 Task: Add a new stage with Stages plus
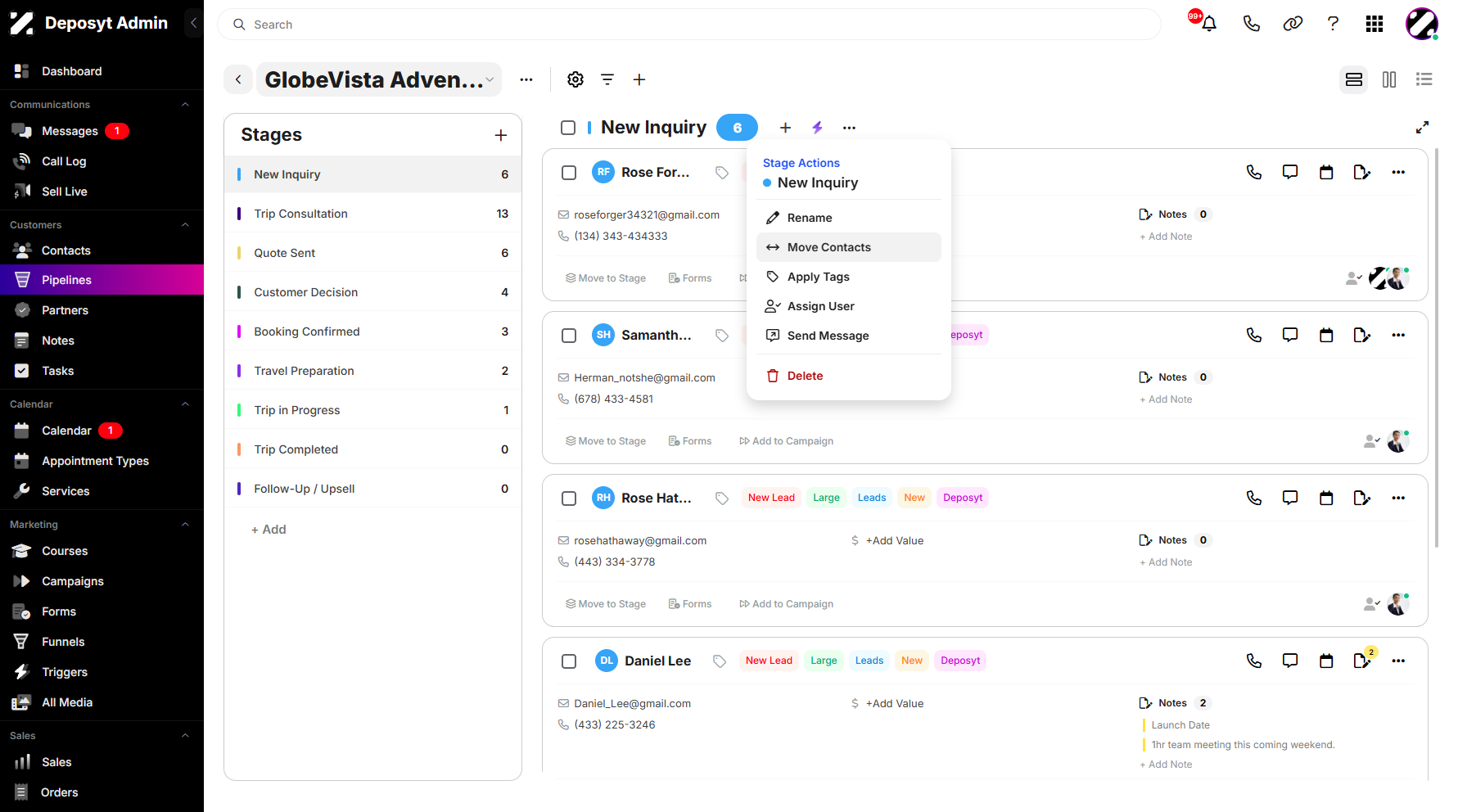[501, 135]
